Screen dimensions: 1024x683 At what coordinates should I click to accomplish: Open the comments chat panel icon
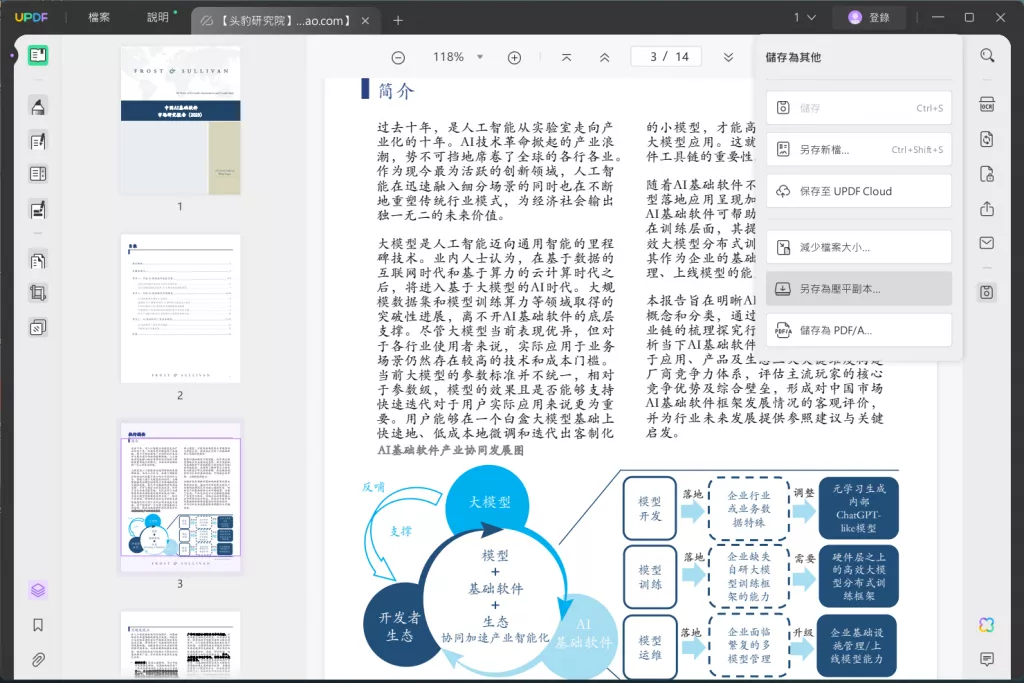click(x=987, y=659)
